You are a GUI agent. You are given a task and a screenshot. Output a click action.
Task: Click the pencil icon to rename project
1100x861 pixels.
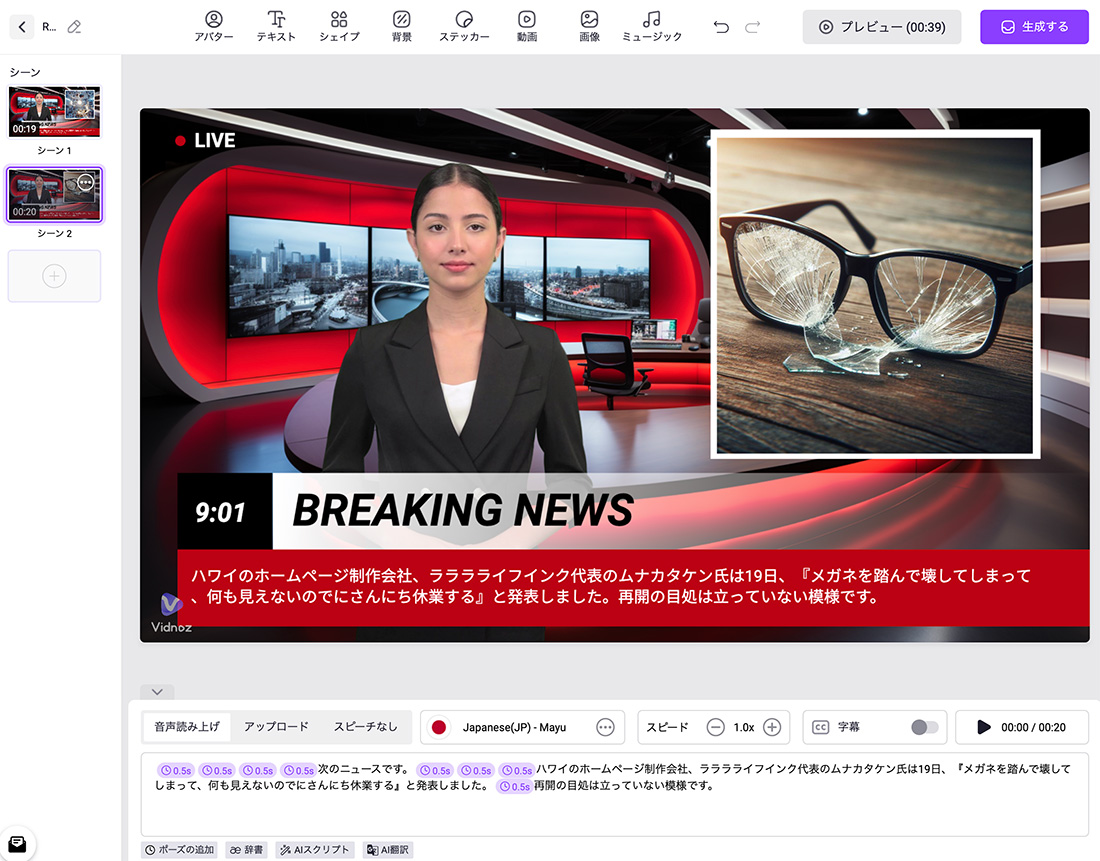[x=74, y=27]
